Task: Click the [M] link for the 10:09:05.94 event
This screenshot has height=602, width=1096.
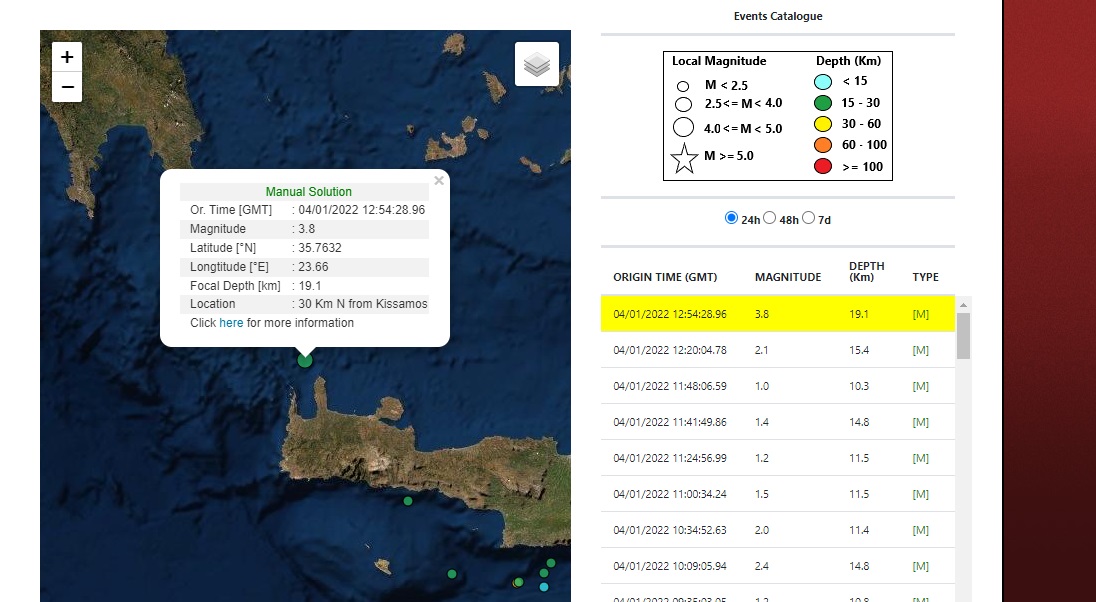Action: coord(920,566)
